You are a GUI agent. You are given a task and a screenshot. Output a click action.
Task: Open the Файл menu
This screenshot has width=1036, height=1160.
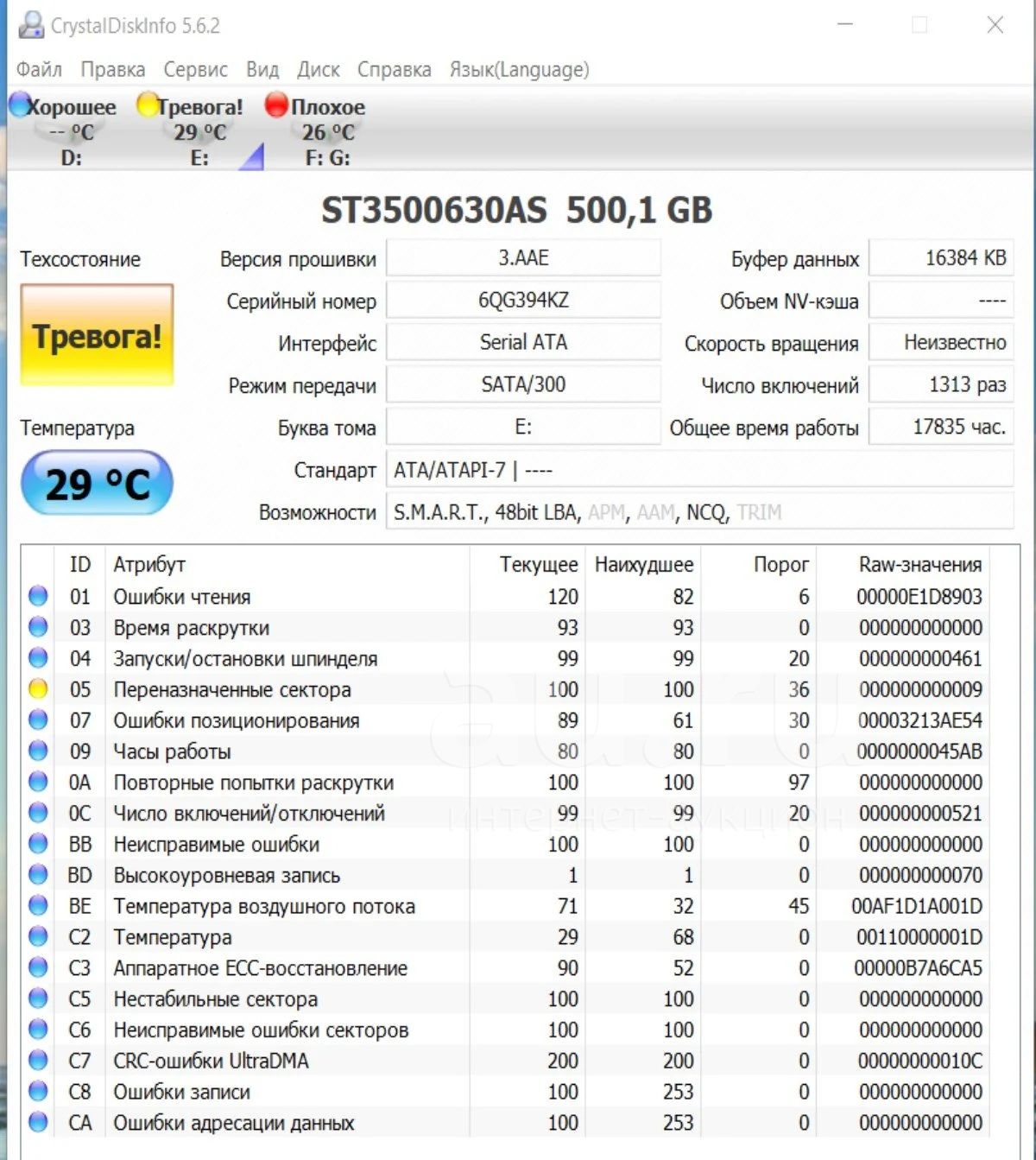[39, 69]
